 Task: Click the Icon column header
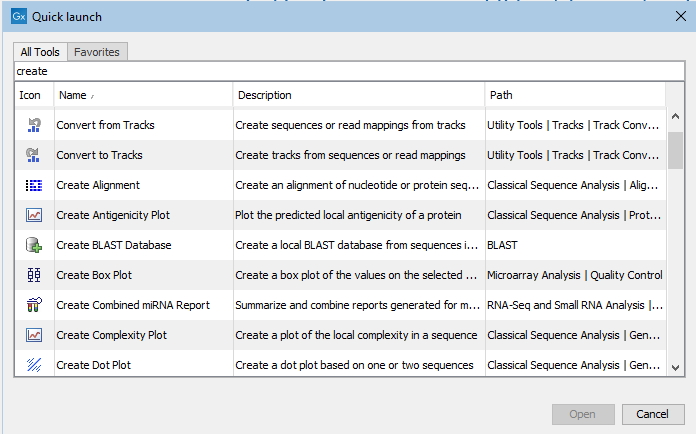pos(34,95)
